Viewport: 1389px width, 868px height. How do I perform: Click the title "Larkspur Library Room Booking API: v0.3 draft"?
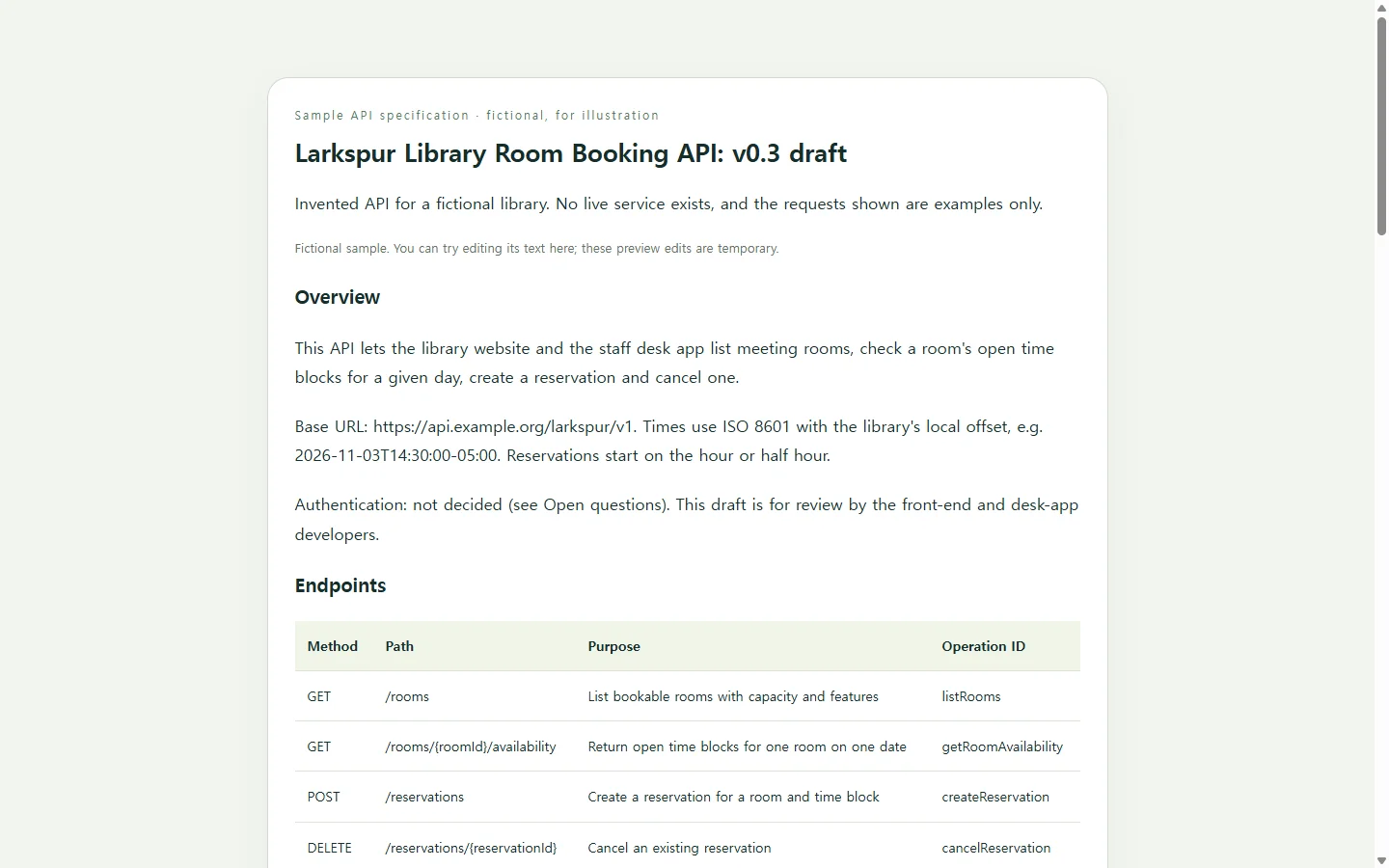(x=571, y=153)
